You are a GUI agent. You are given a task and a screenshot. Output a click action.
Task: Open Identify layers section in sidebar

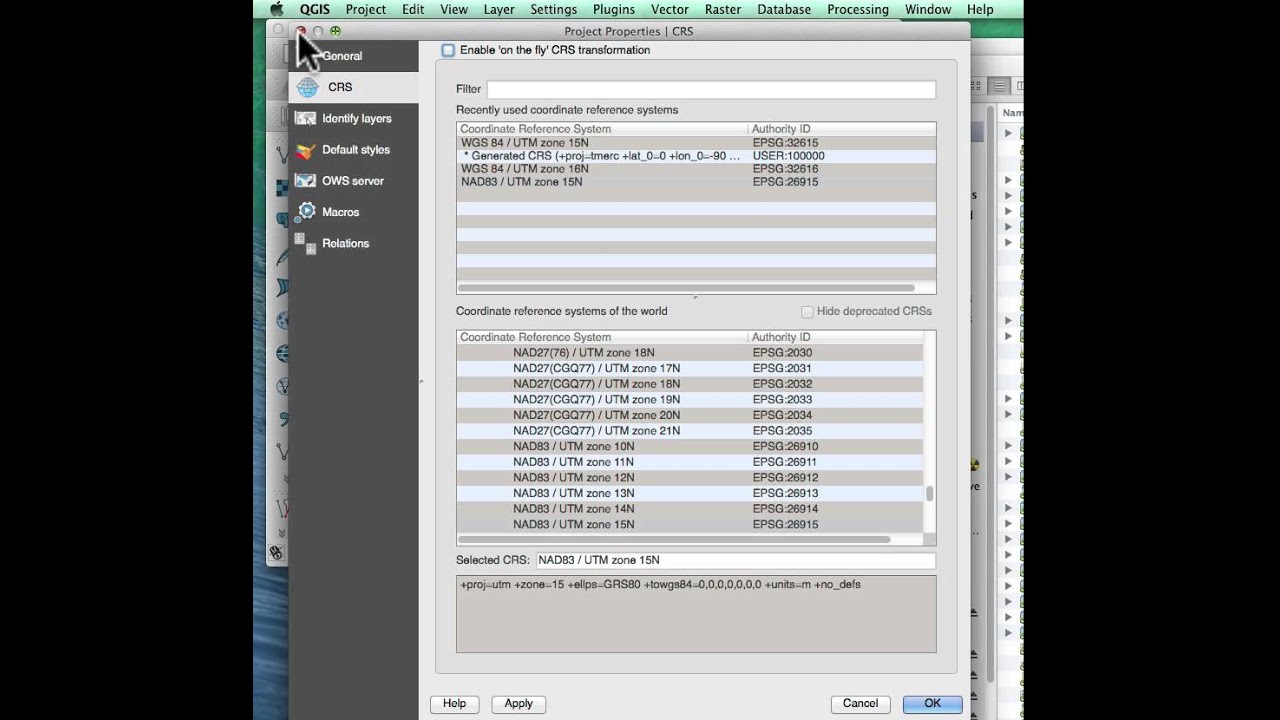(354, 118)
